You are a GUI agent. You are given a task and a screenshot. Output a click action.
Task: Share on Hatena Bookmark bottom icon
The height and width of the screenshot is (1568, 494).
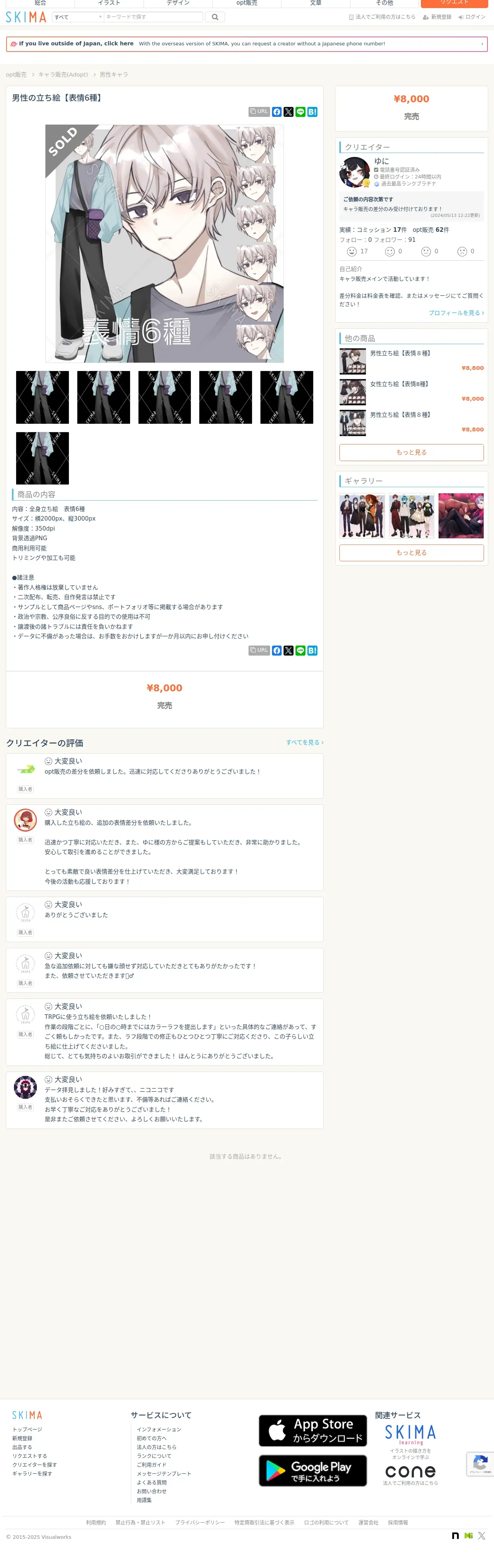pyautogui.click(x=312, y=651)
